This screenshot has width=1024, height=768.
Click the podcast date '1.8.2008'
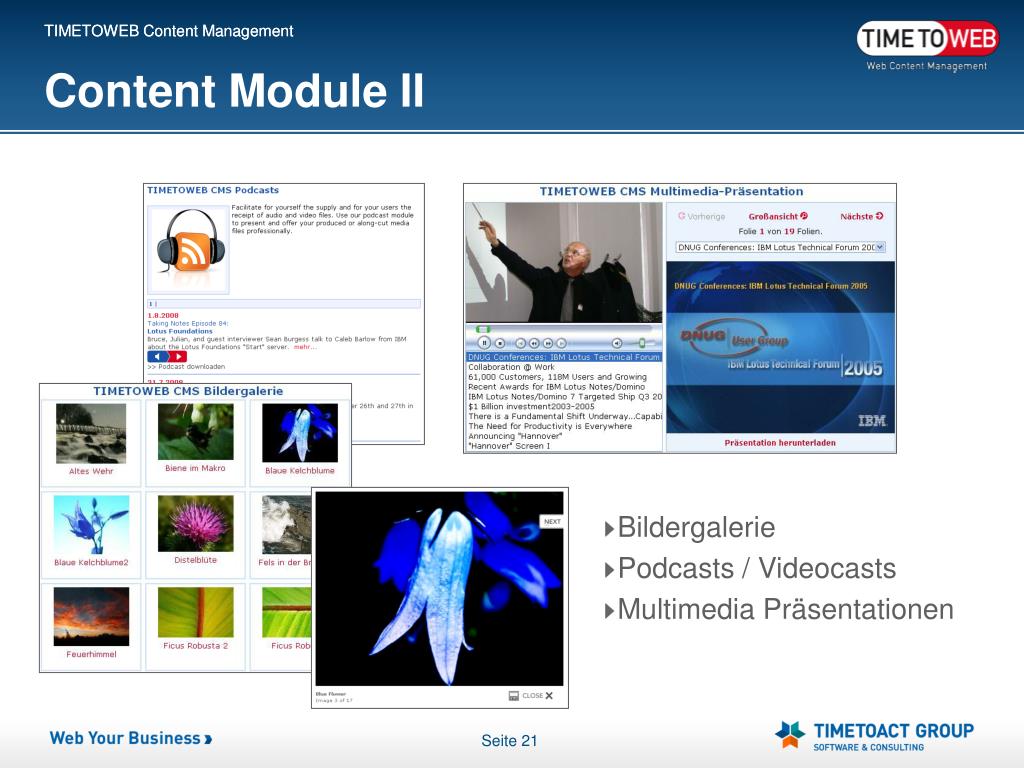pos(163,315)
